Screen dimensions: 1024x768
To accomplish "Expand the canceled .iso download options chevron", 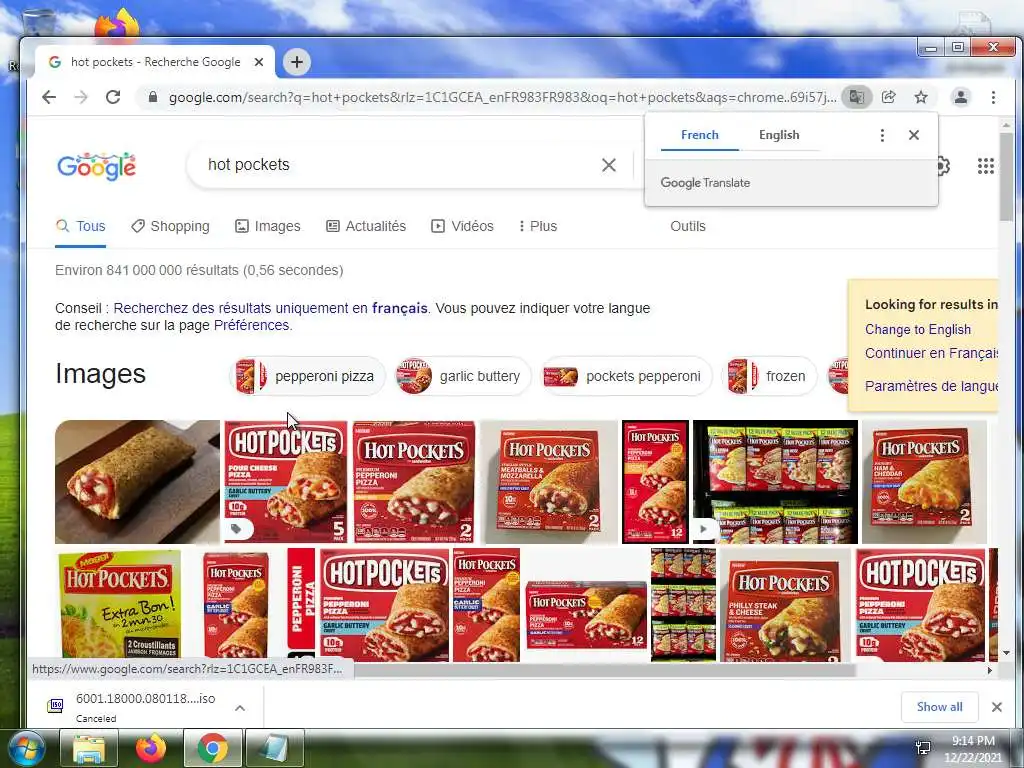I will [240, 708].
